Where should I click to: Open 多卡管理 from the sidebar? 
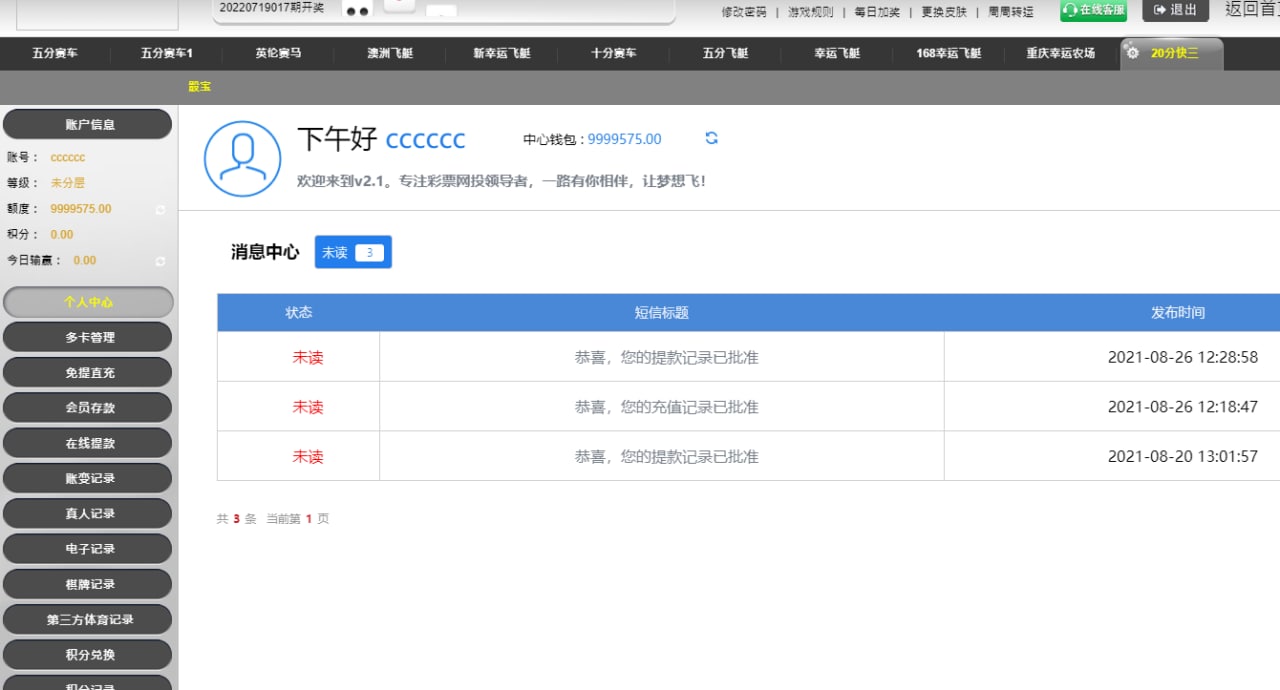pyautogui.click(x=89, y=338)
